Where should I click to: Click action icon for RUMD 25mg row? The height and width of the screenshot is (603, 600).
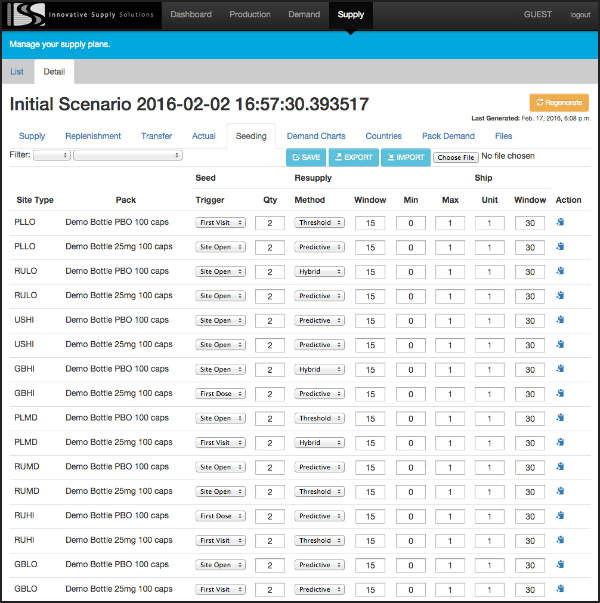coord(560,491)
